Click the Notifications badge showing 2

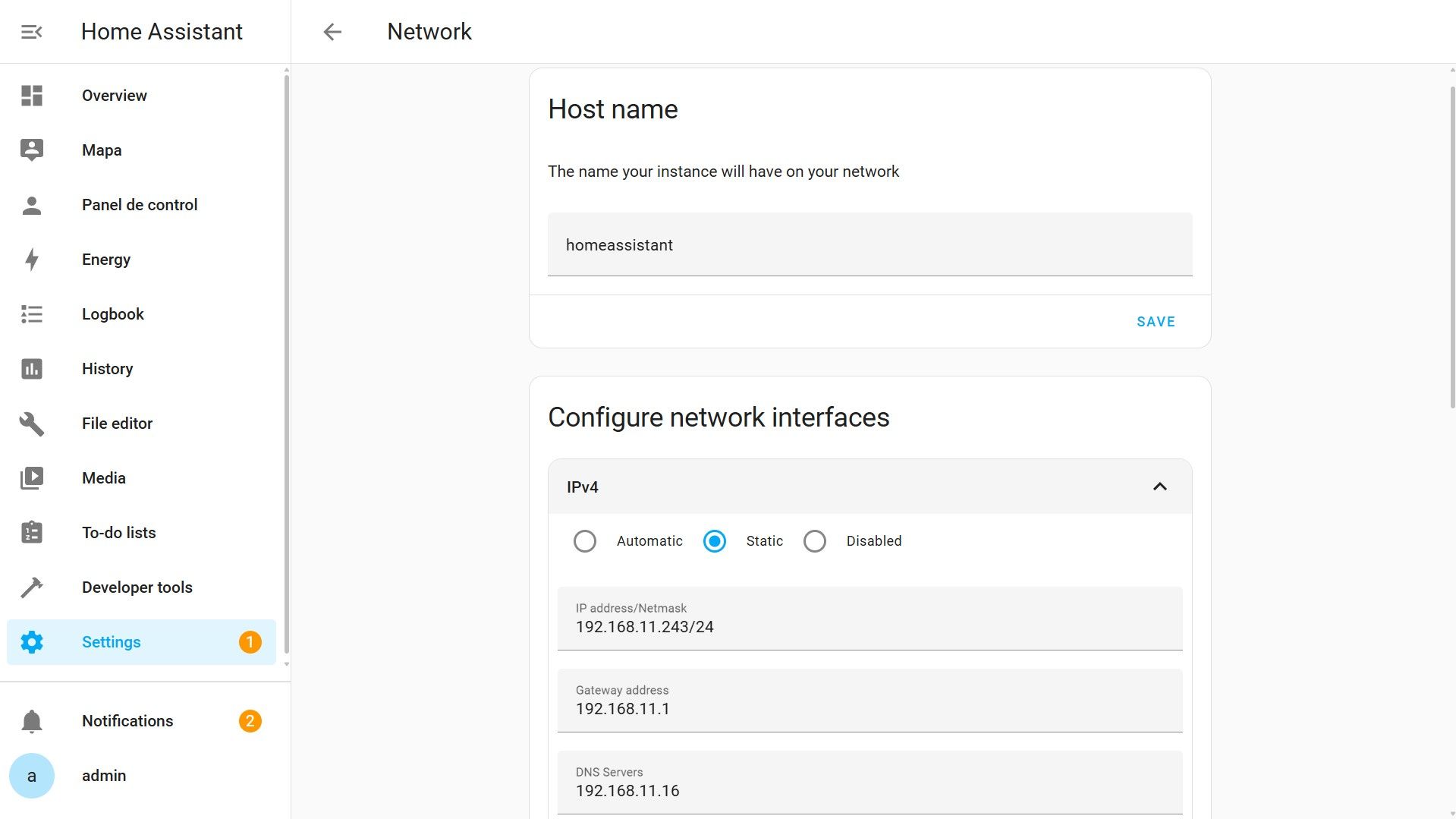click(250, 721)
